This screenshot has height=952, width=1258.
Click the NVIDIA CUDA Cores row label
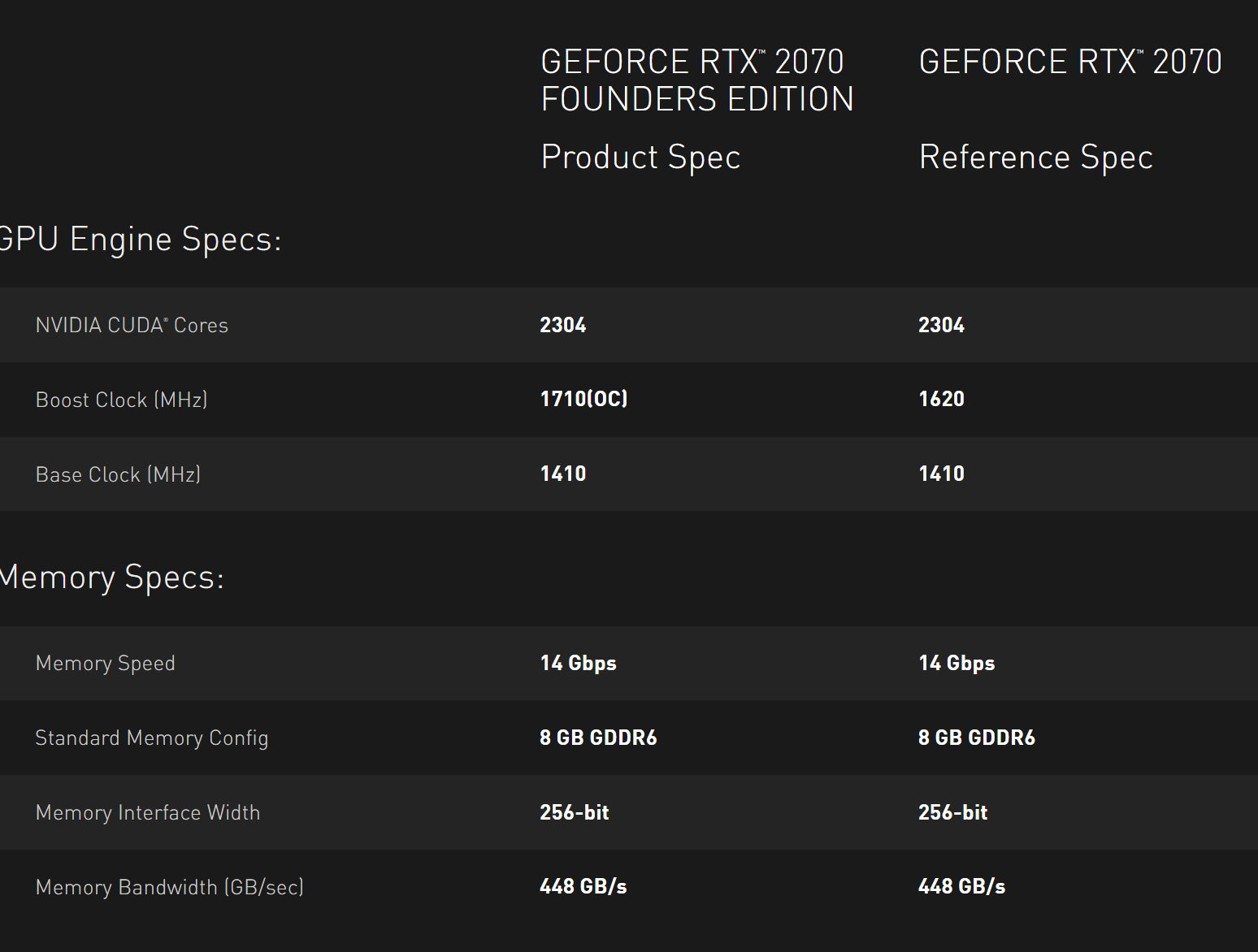pyautogui.click(x=132, y=325)
